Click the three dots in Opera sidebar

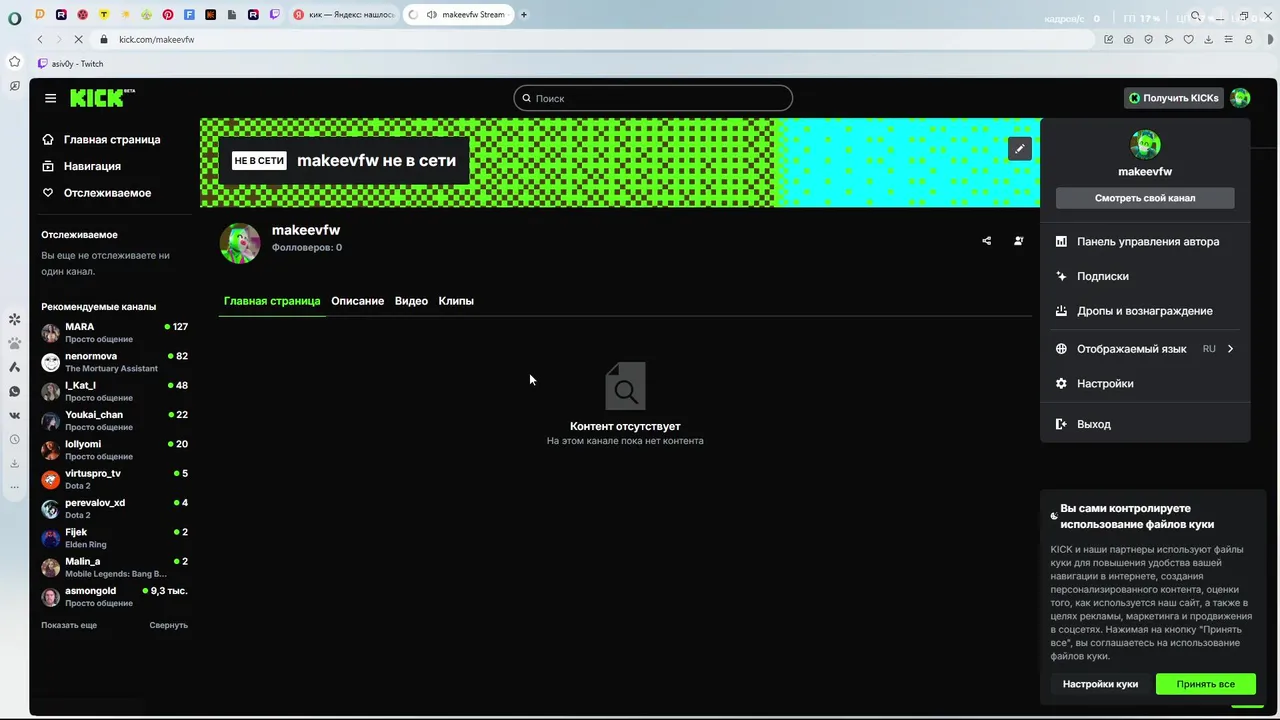tap(14, 487)
